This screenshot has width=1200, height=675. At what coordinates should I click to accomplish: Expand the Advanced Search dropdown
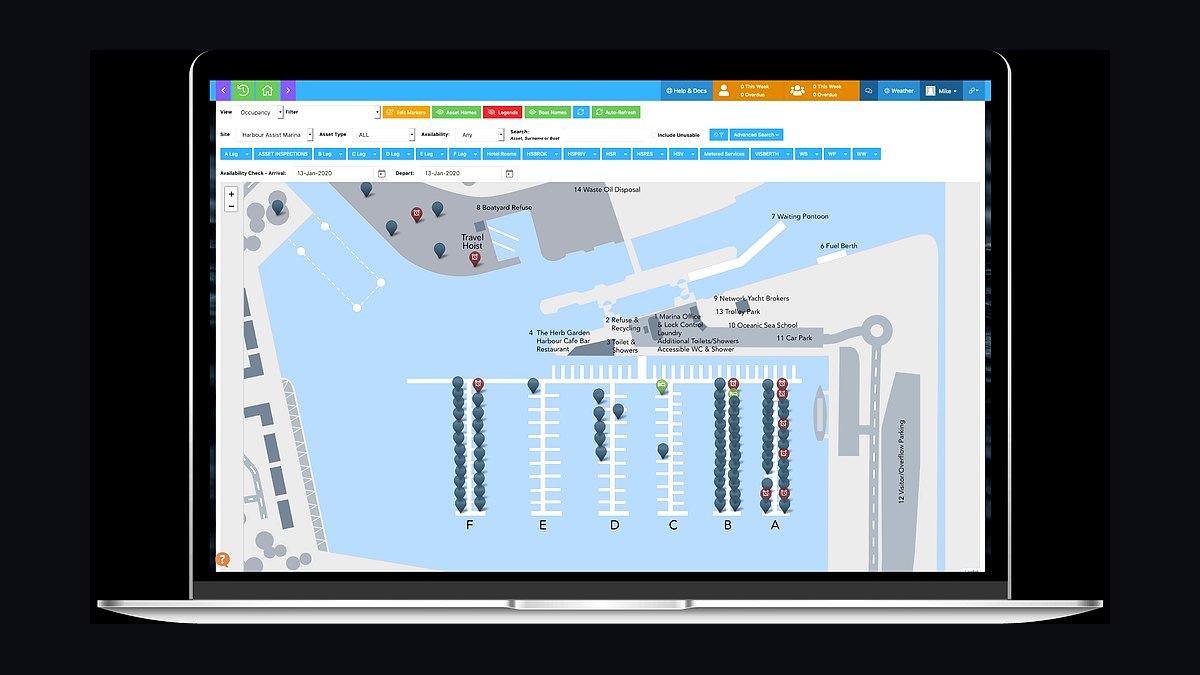(x=756, y=134)
